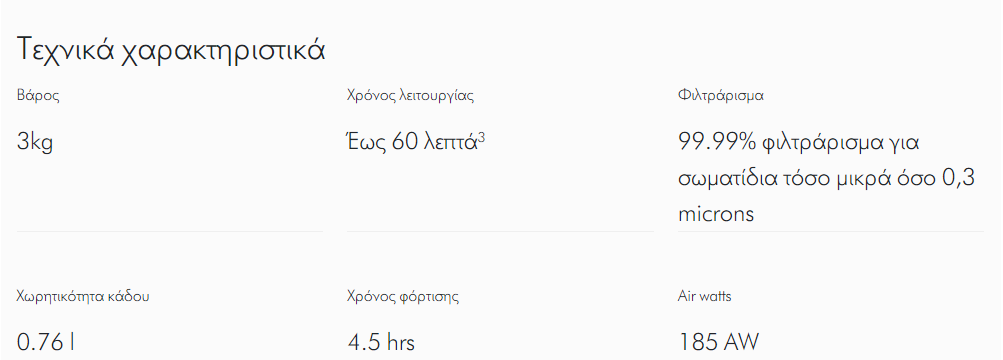
Task: Click the divider line under Έως 60 λεπτά
Action: 500,231
